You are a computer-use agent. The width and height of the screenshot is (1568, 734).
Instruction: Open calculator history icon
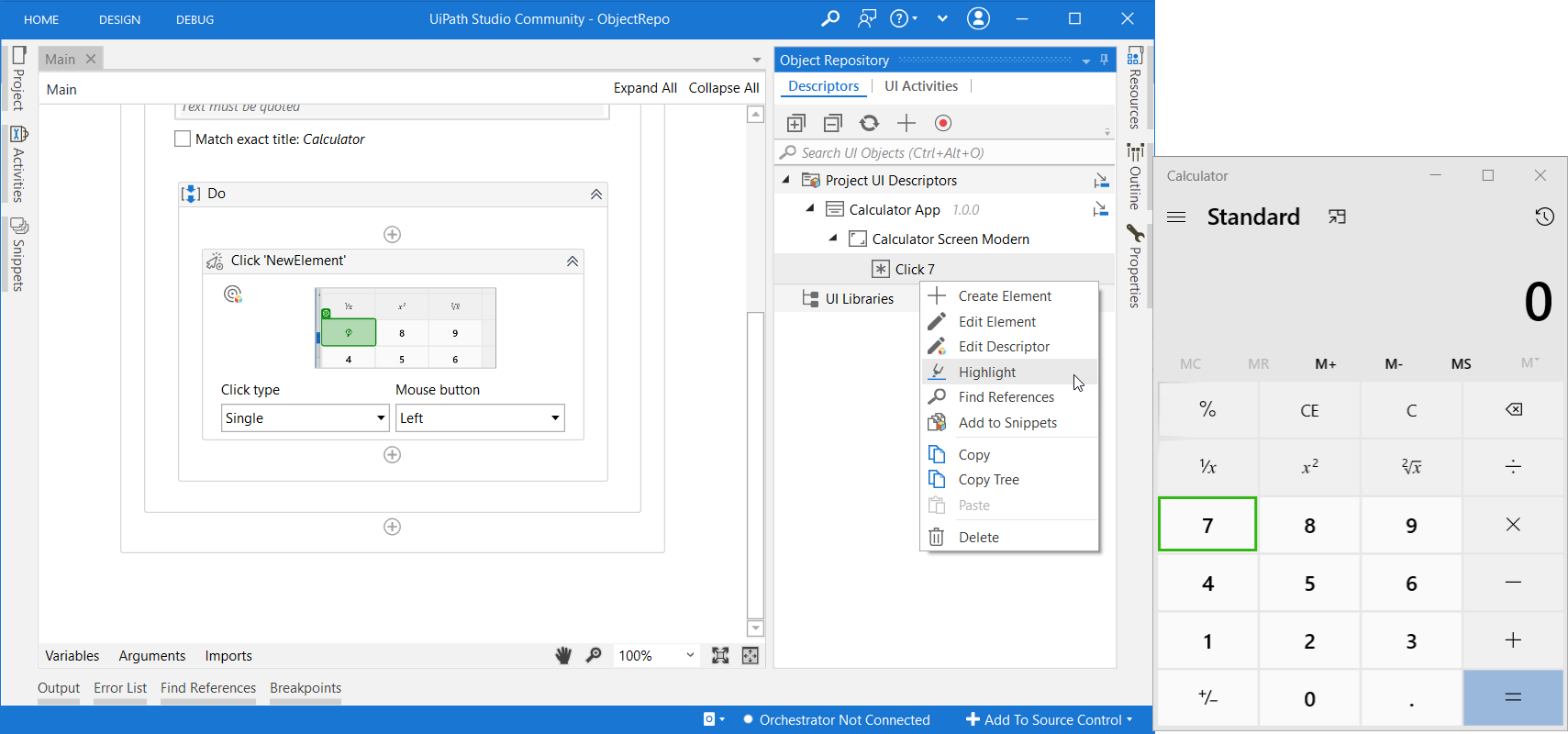tap(1544, 217)
